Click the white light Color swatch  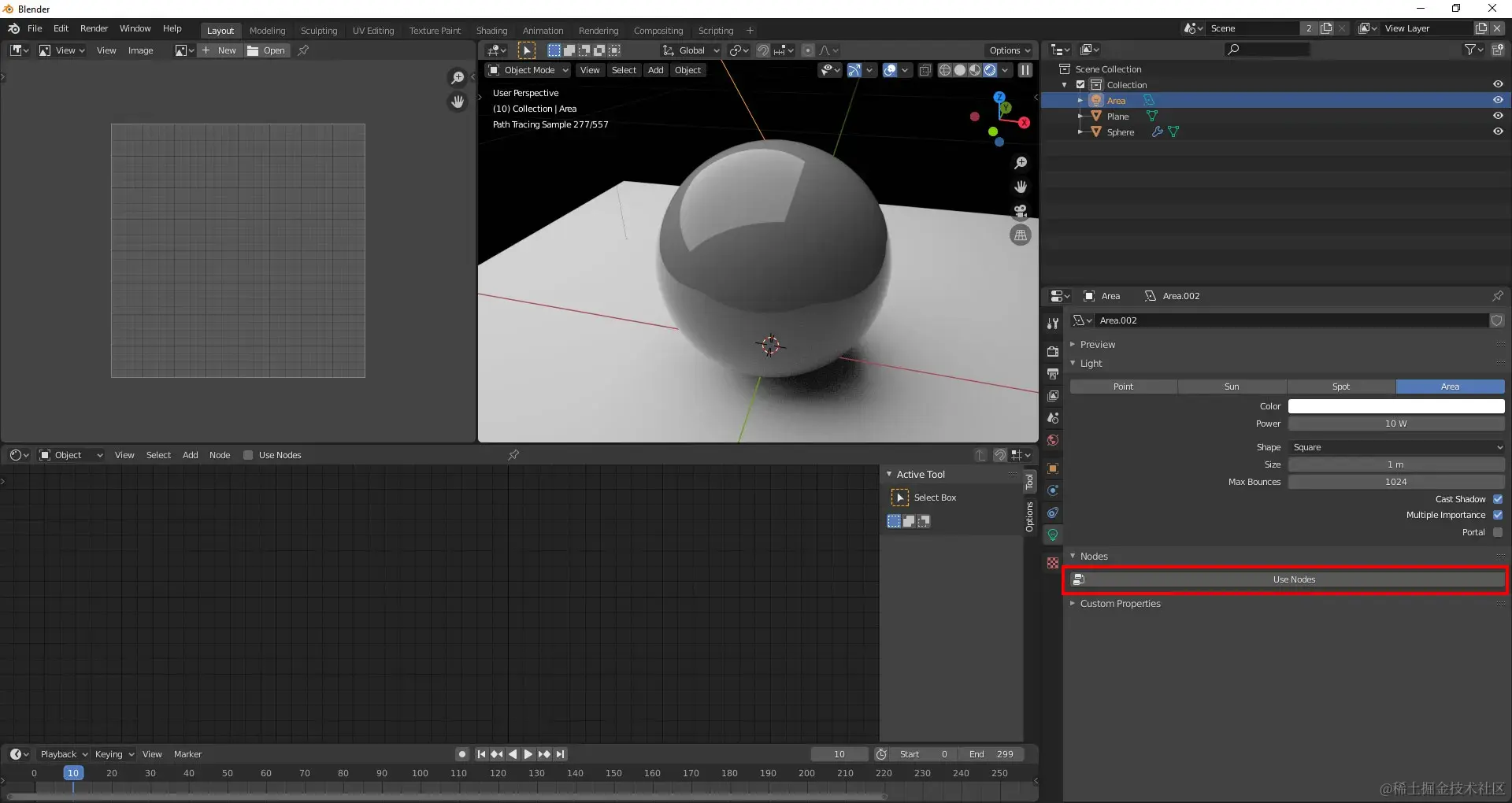click(1395, 406)
